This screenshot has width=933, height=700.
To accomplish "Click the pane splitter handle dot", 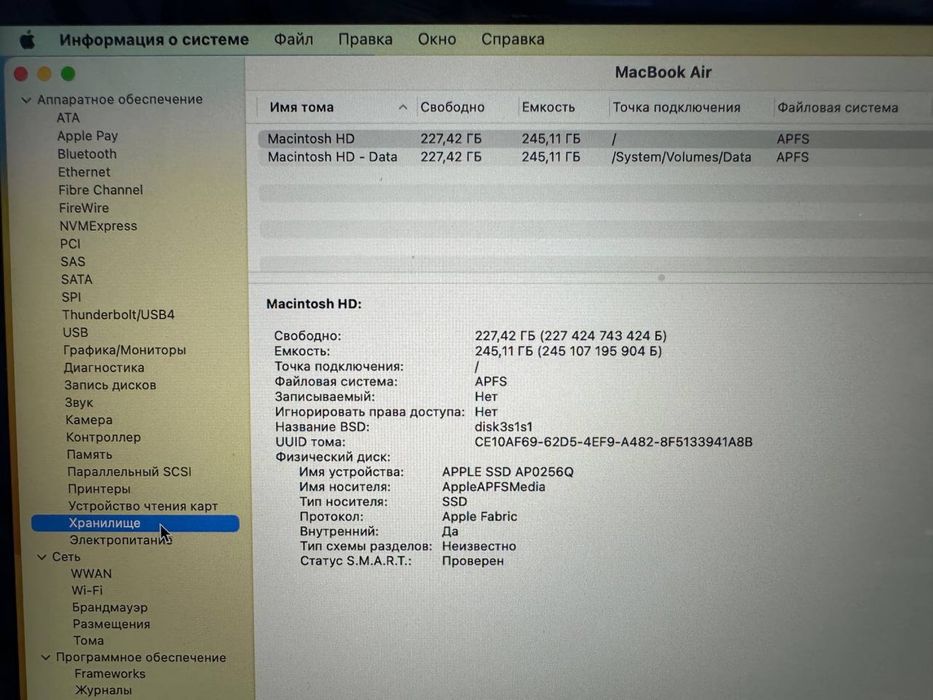I will click(x=661, y=278).
